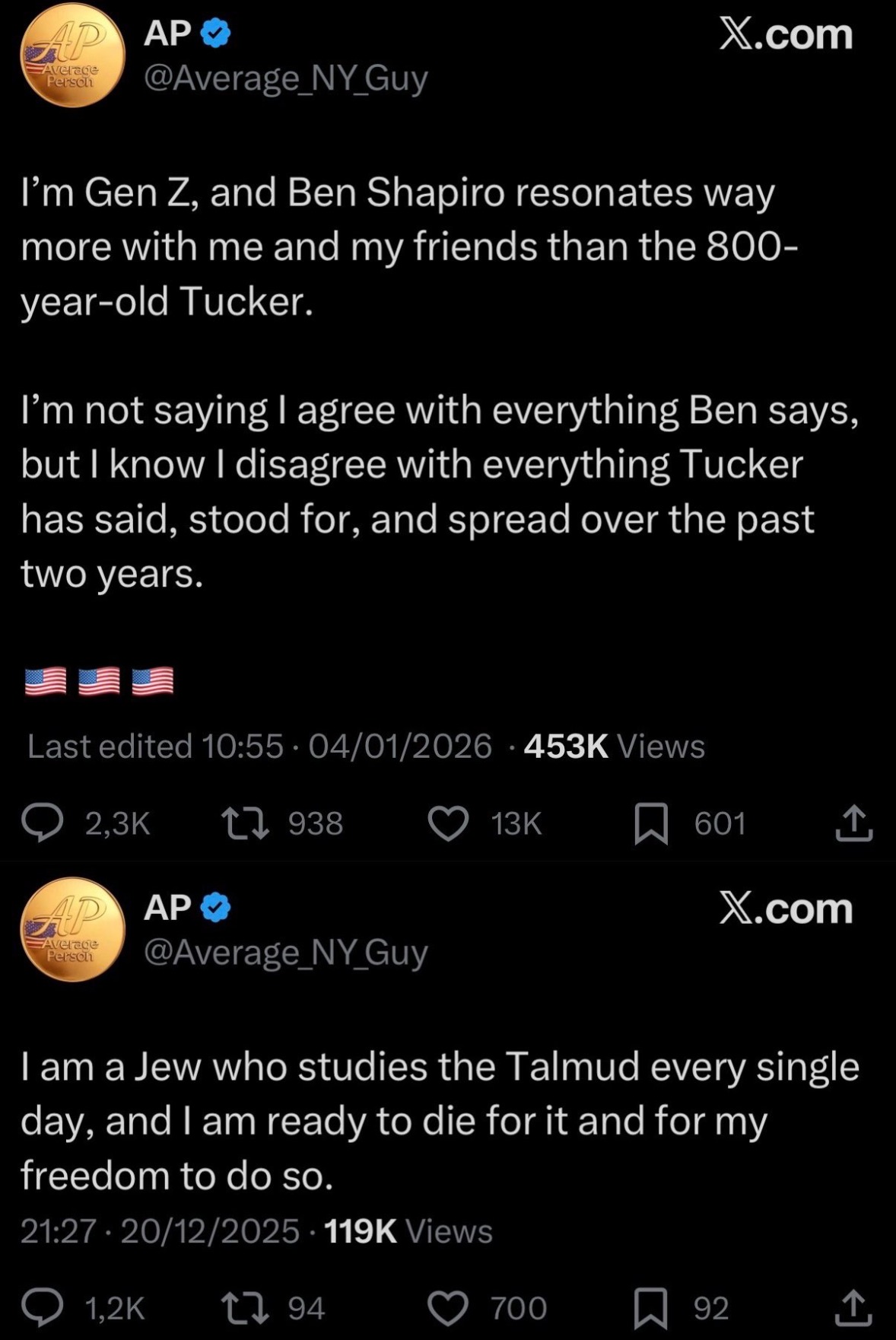Repost the Gen Z tweet
The width and height of the screenshot is (896, 1340).
[x=244, y=824]
